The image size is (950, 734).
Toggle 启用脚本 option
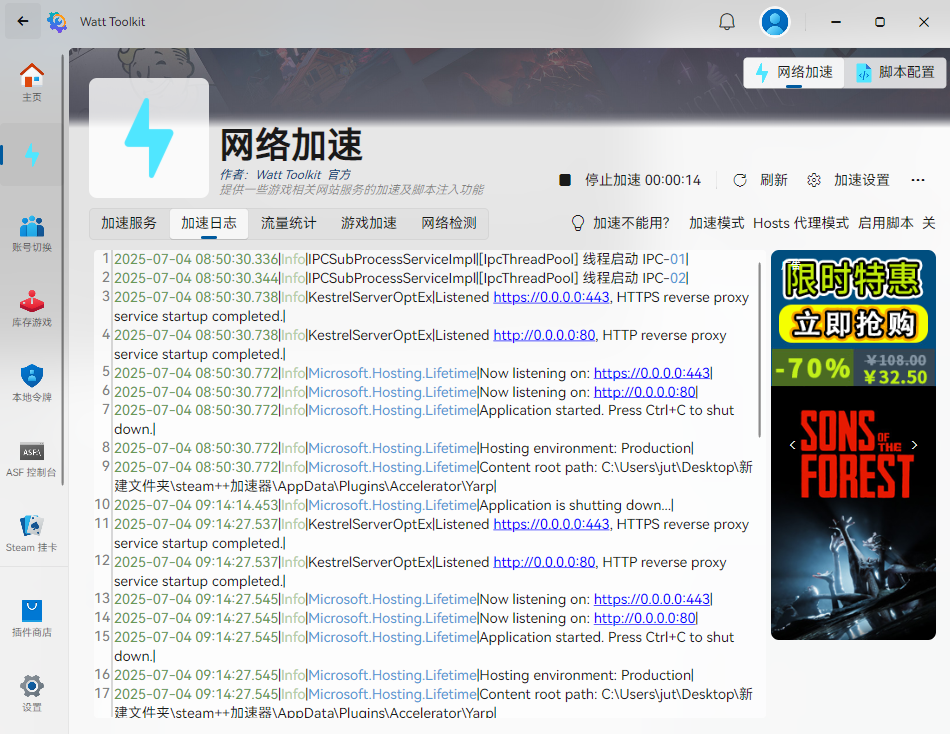897,223
